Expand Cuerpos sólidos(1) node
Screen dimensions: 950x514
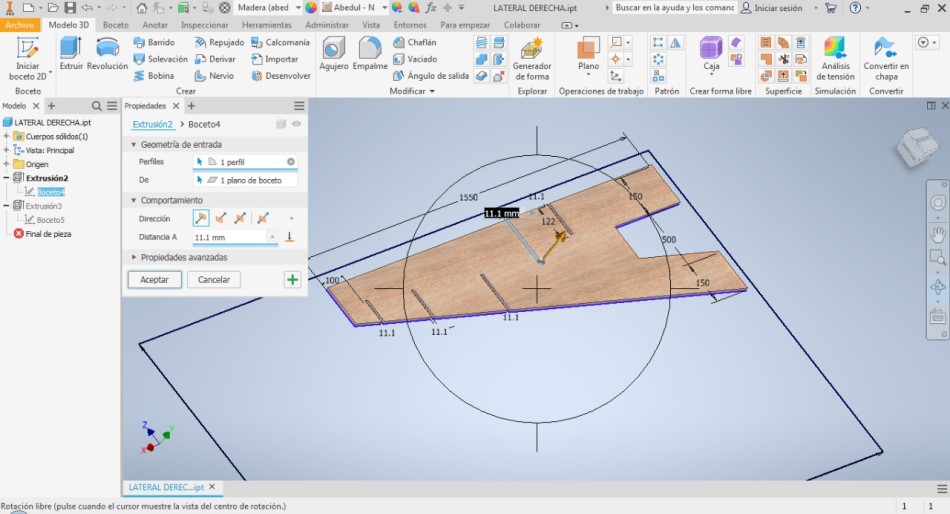pyautogui.click(x=6, y=136)
